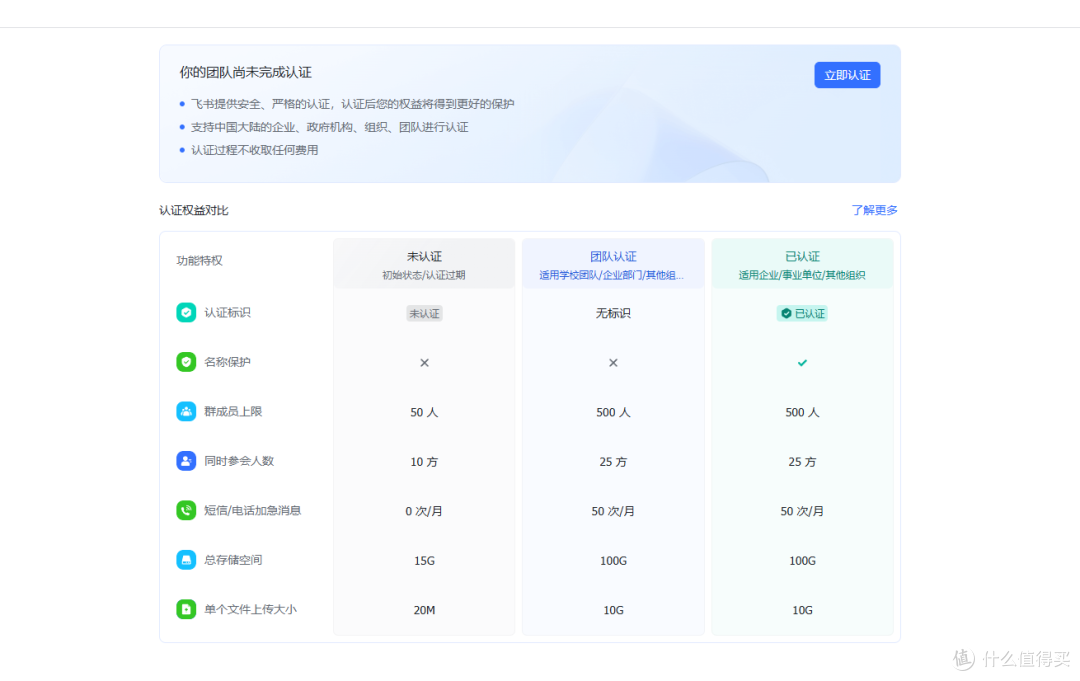Click the 认证标识 row label
This screenshot has width=1080, height=681.
(x=227, y=313)
